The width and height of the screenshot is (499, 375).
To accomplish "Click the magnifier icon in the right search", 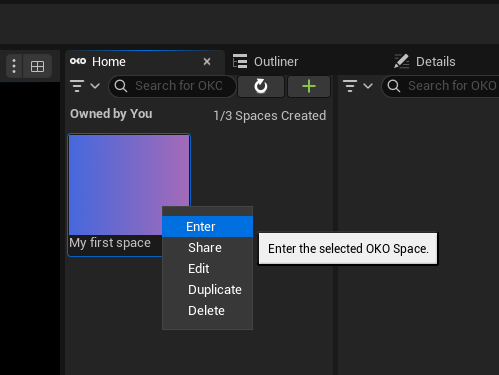I will click(x=394, y=86).
